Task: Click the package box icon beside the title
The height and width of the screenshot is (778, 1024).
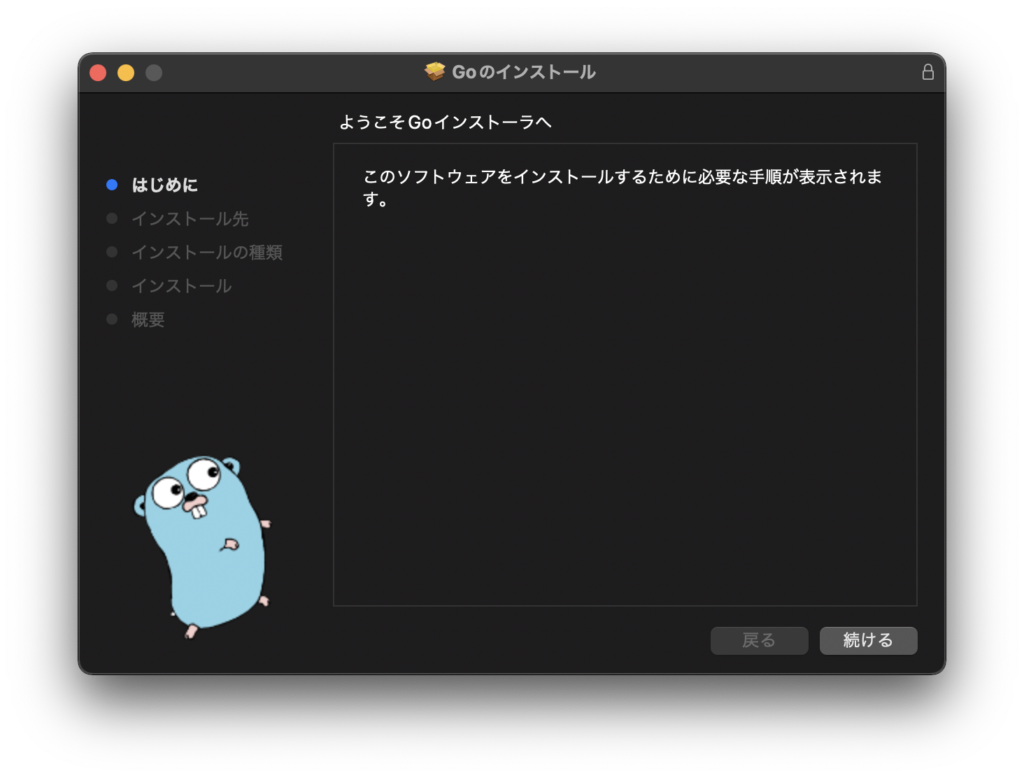Action: point(435,72)
